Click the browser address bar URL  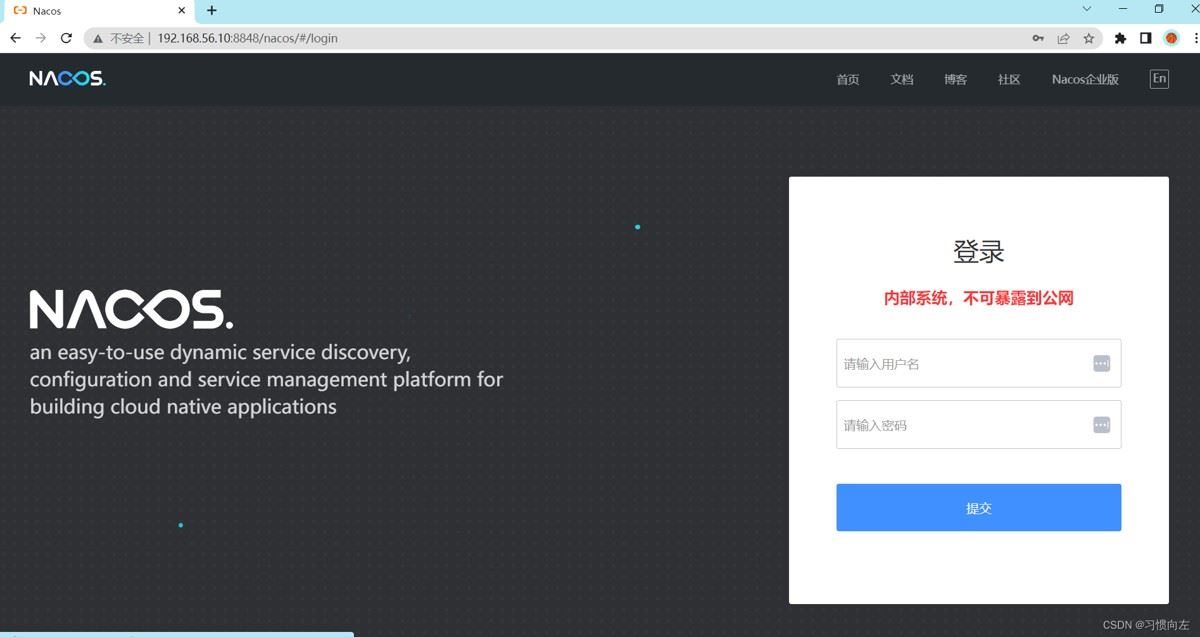click(247, 38)
